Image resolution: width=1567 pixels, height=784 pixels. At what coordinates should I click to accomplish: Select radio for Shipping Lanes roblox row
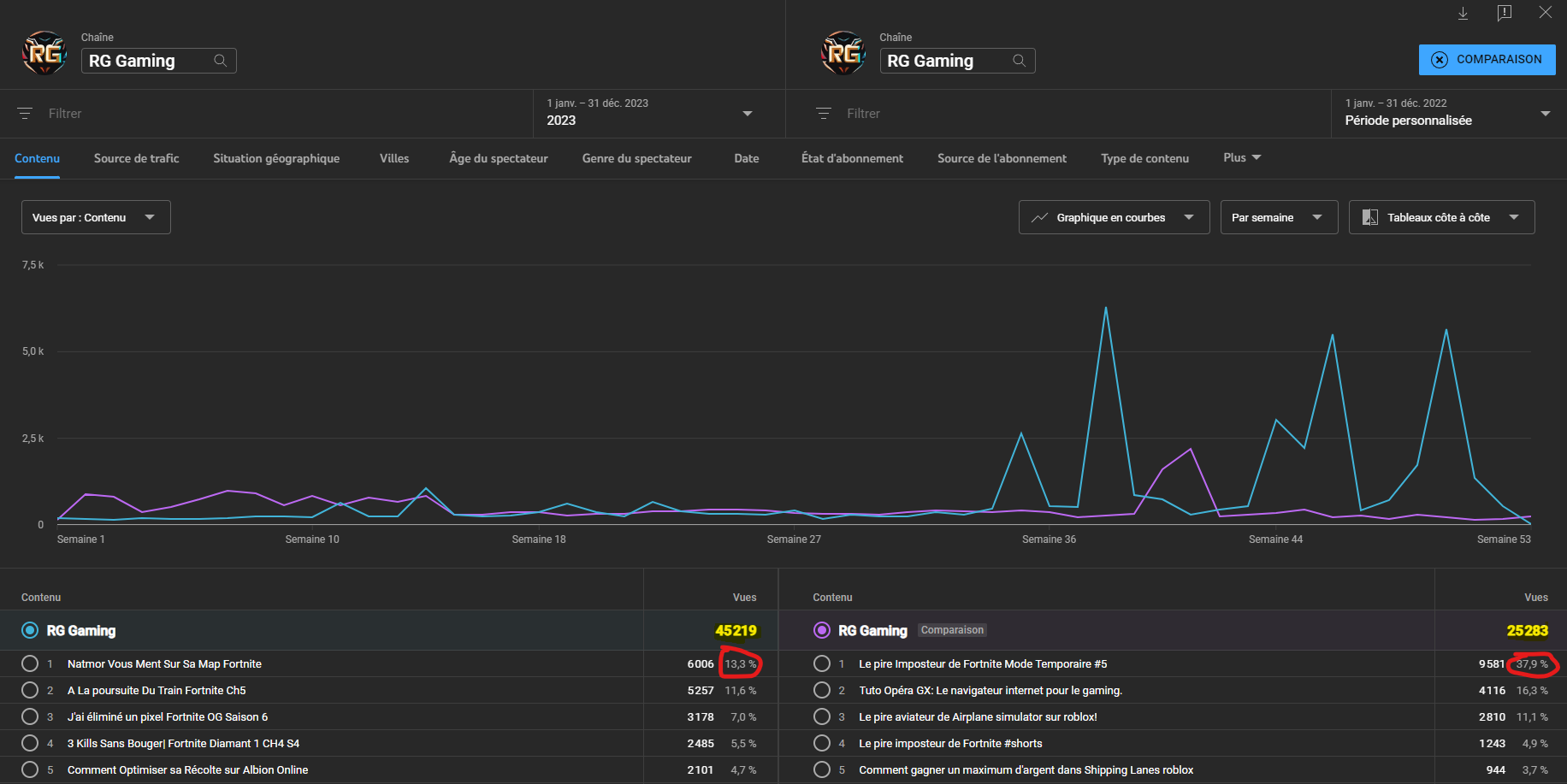(822, 770)
